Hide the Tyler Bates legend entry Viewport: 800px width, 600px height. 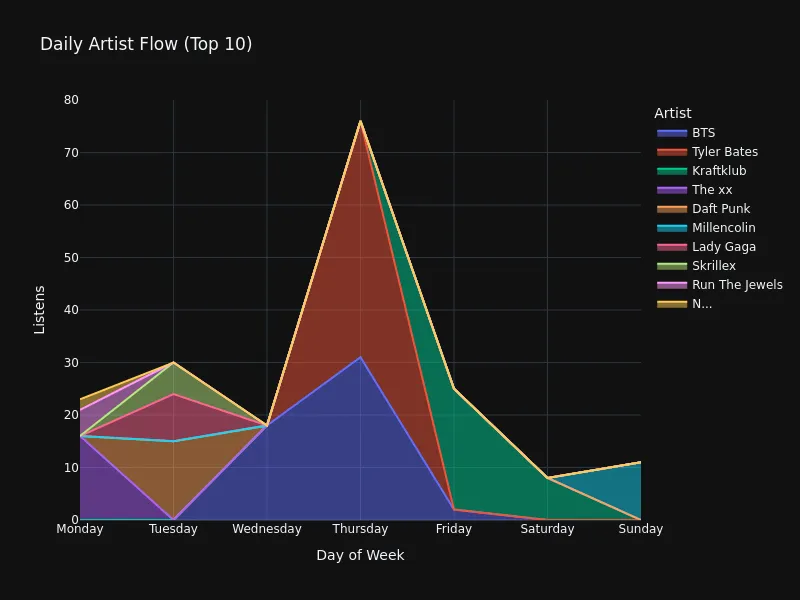click(x=708, y=152)
